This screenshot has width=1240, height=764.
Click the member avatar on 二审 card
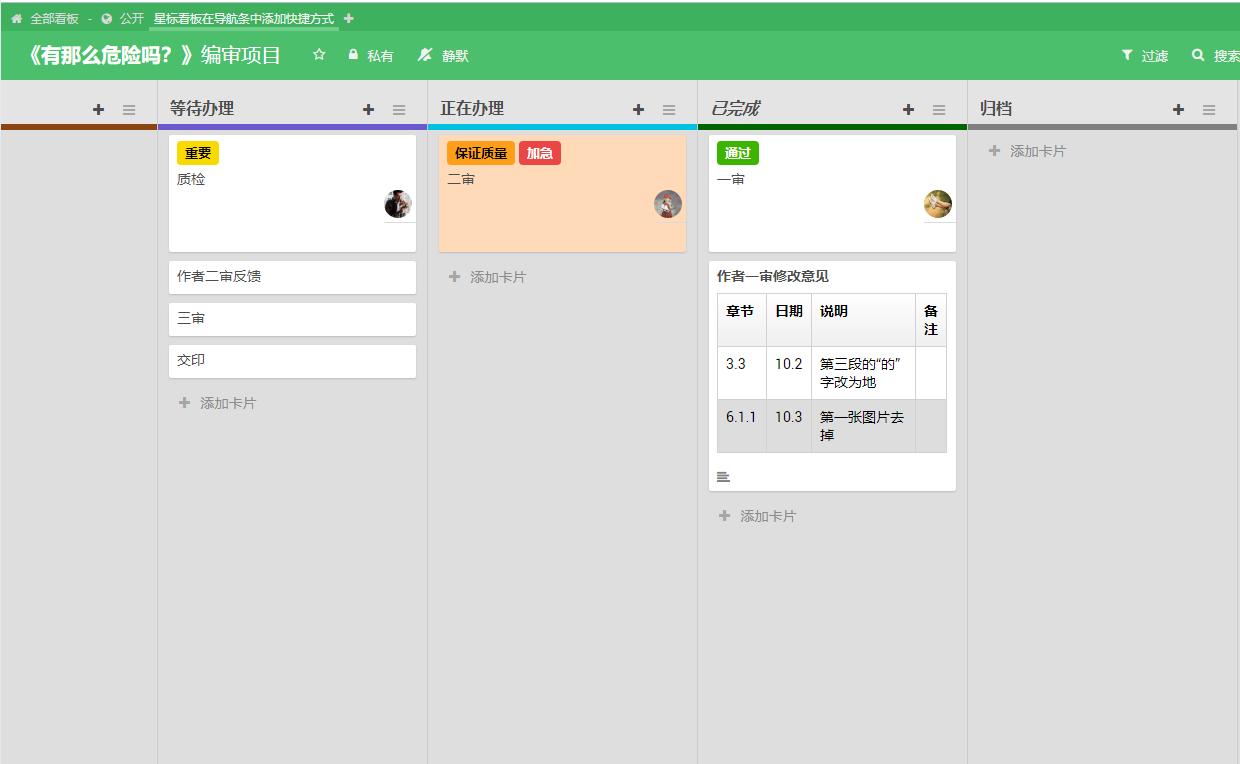click(x=668, y=204)
